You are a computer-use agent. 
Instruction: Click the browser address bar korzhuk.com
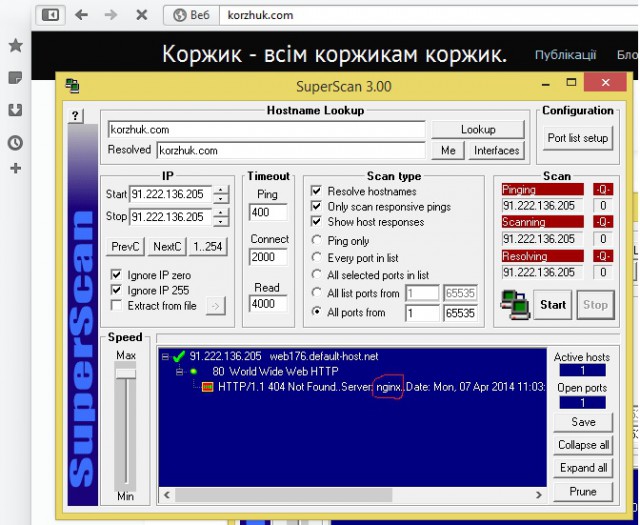(x=429, y=15)
